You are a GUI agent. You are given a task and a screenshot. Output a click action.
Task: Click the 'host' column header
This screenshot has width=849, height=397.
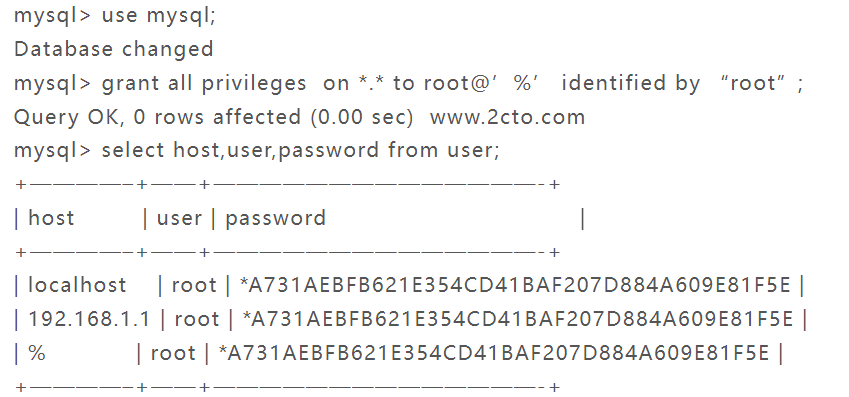coord(51,218)
